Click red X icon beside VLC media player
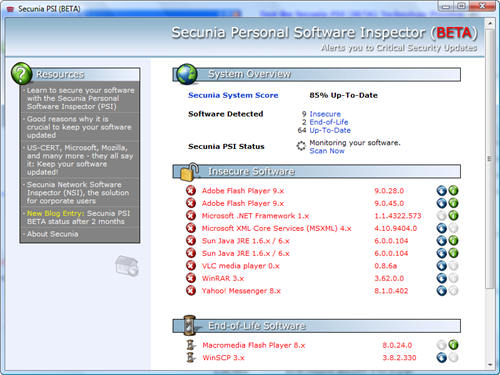This screenshot has height=375, width=500. pyautogui.click(x=191, y=266)
